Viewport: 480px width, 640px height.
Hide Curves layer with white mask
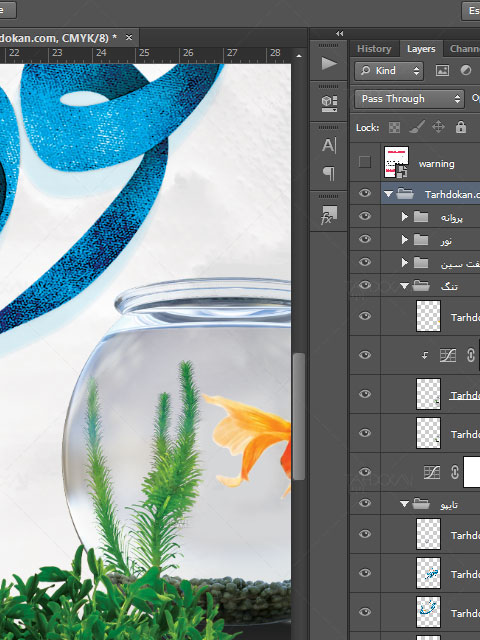pos(365,472)
